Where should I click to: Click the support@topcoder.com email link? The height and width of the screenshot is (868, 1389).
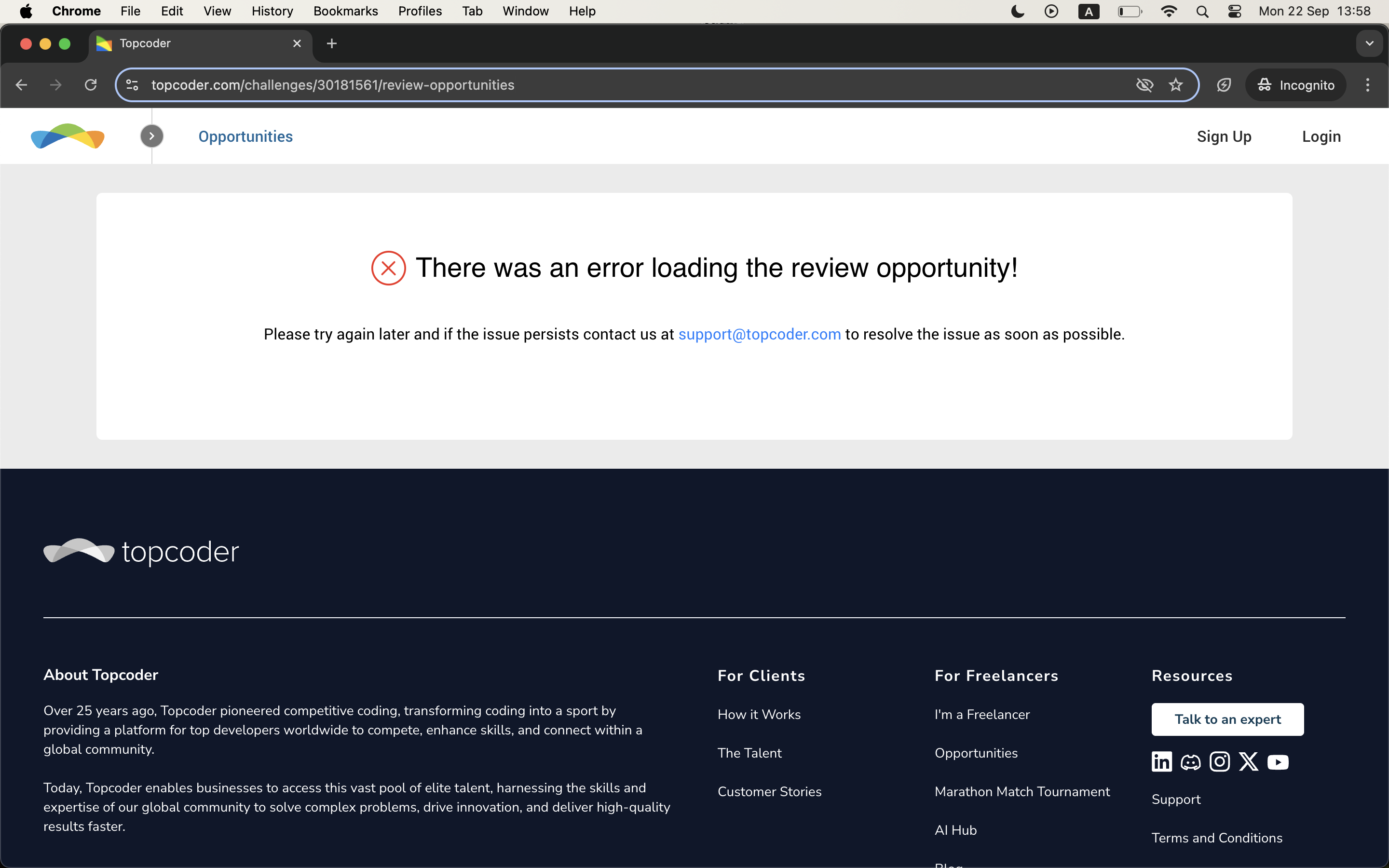pos(759,334)
